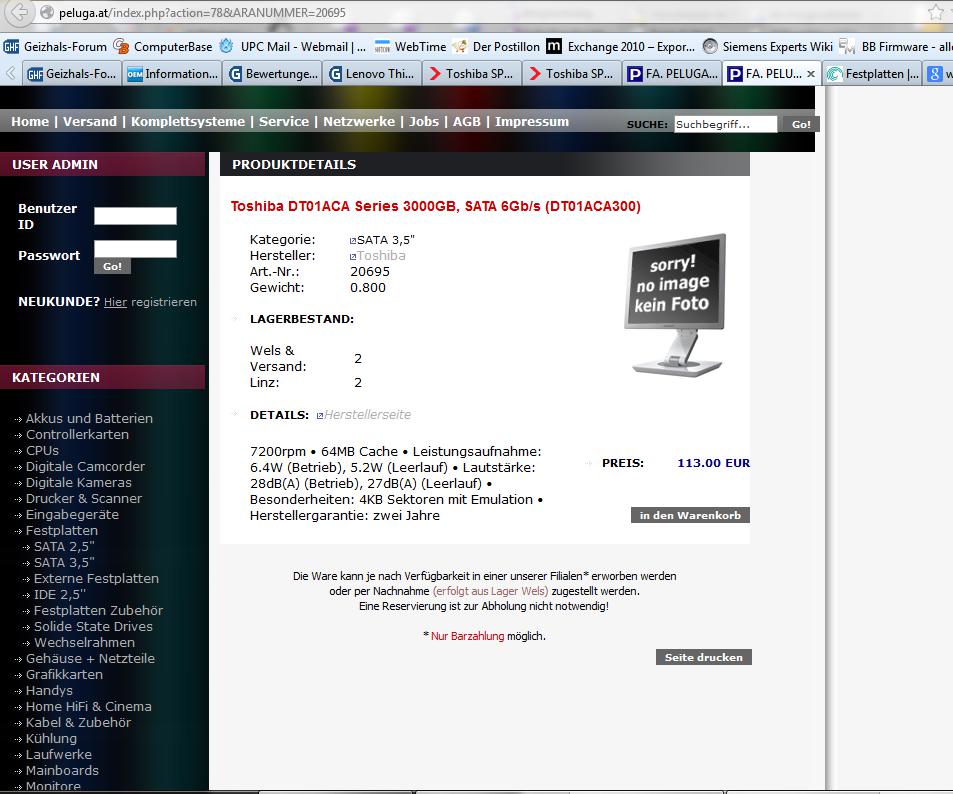Viewport: 953px width, 794px height.
Task: Click the 'sorry! no image' product picture
Action: coord(675,305)
